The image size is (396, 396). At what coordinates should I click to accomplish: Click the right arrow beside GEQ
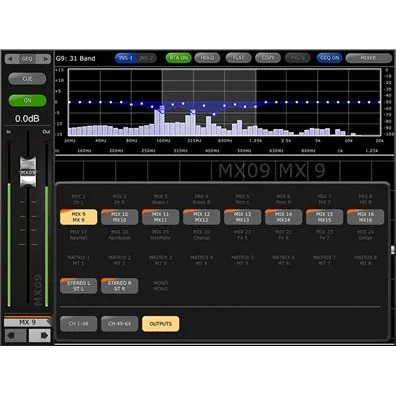click(x=44, y=59)
